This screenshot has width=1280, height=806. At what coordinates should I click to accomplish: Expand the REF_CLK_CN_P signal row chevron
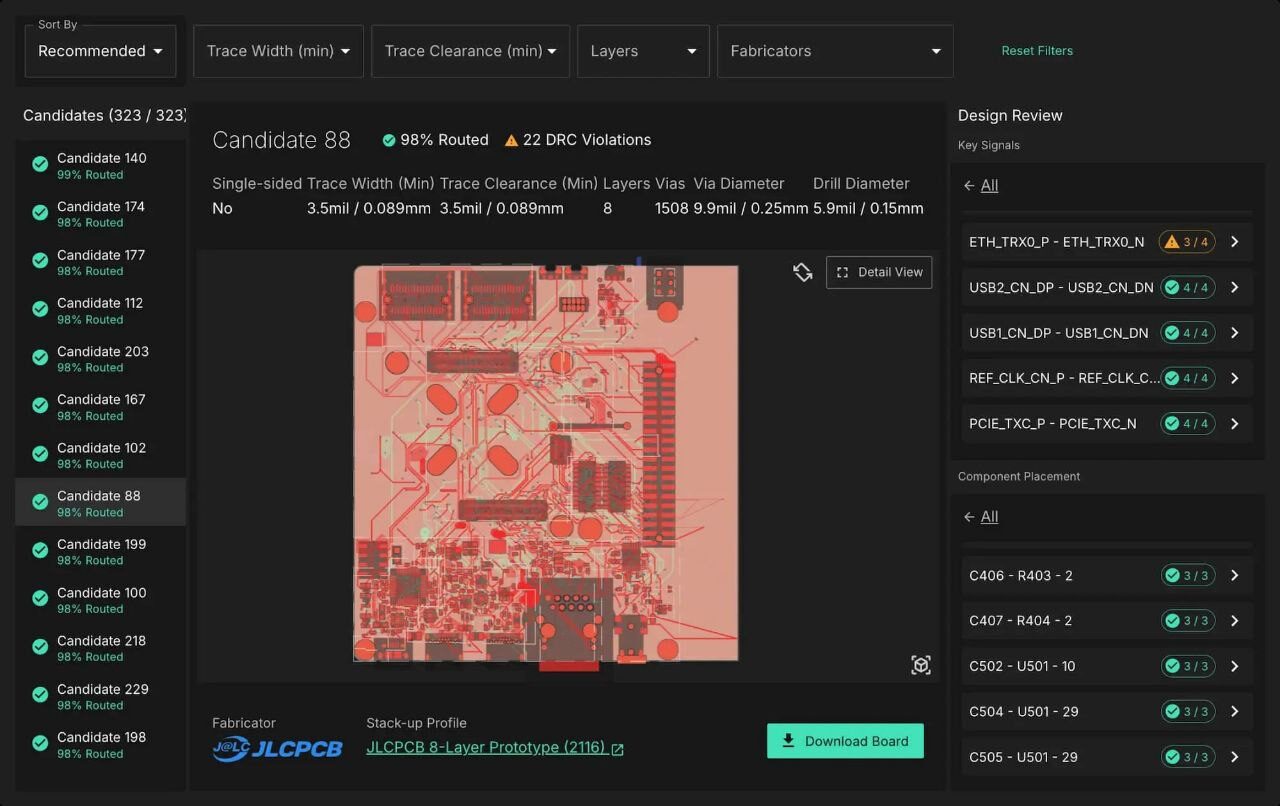[1235, 378]
